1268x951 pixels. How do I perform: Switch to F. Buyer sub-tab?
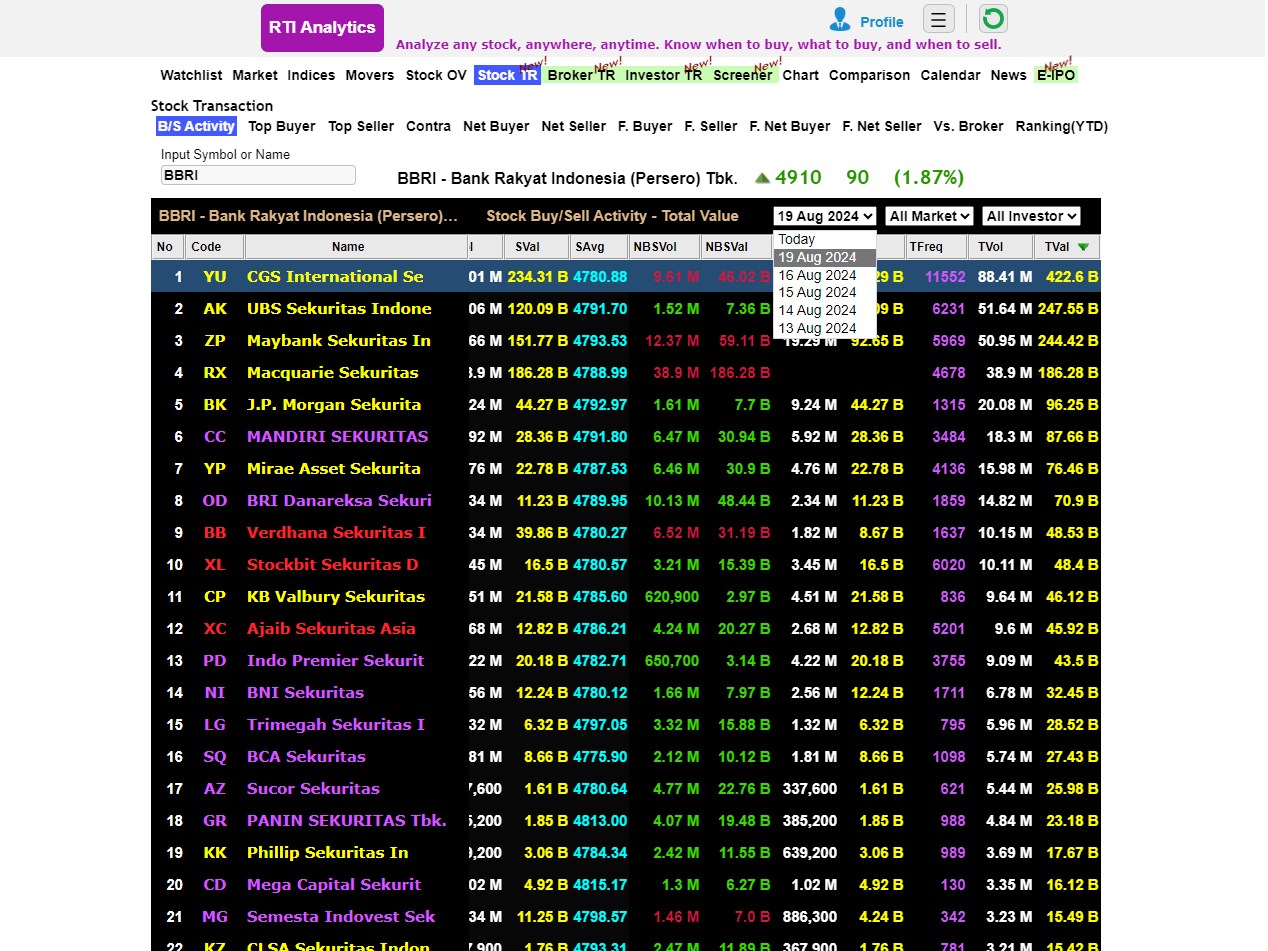click(645, 126)
